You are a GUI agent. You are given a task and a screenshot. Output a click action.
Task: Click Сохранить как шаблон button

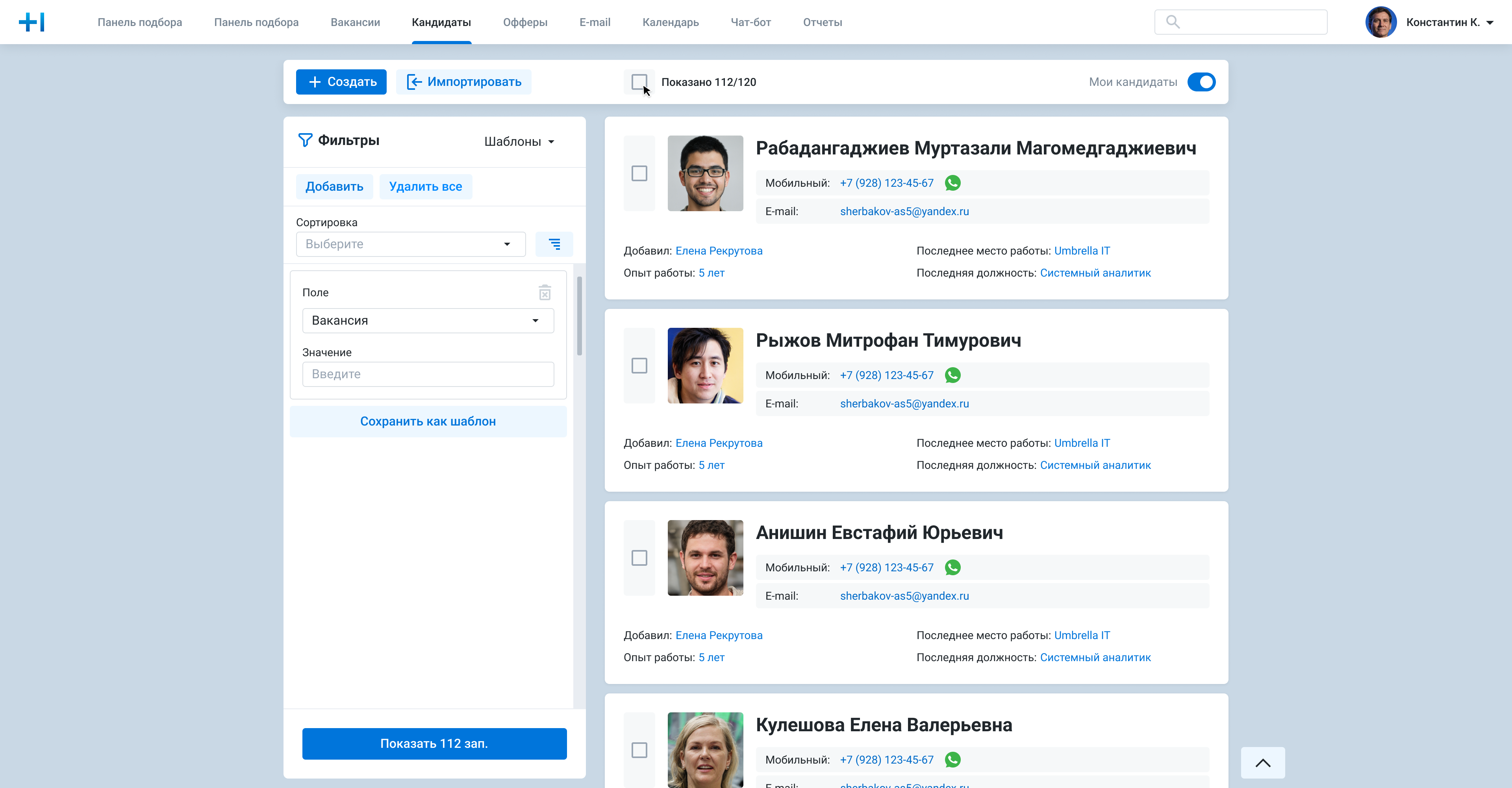tap(428, 422)
